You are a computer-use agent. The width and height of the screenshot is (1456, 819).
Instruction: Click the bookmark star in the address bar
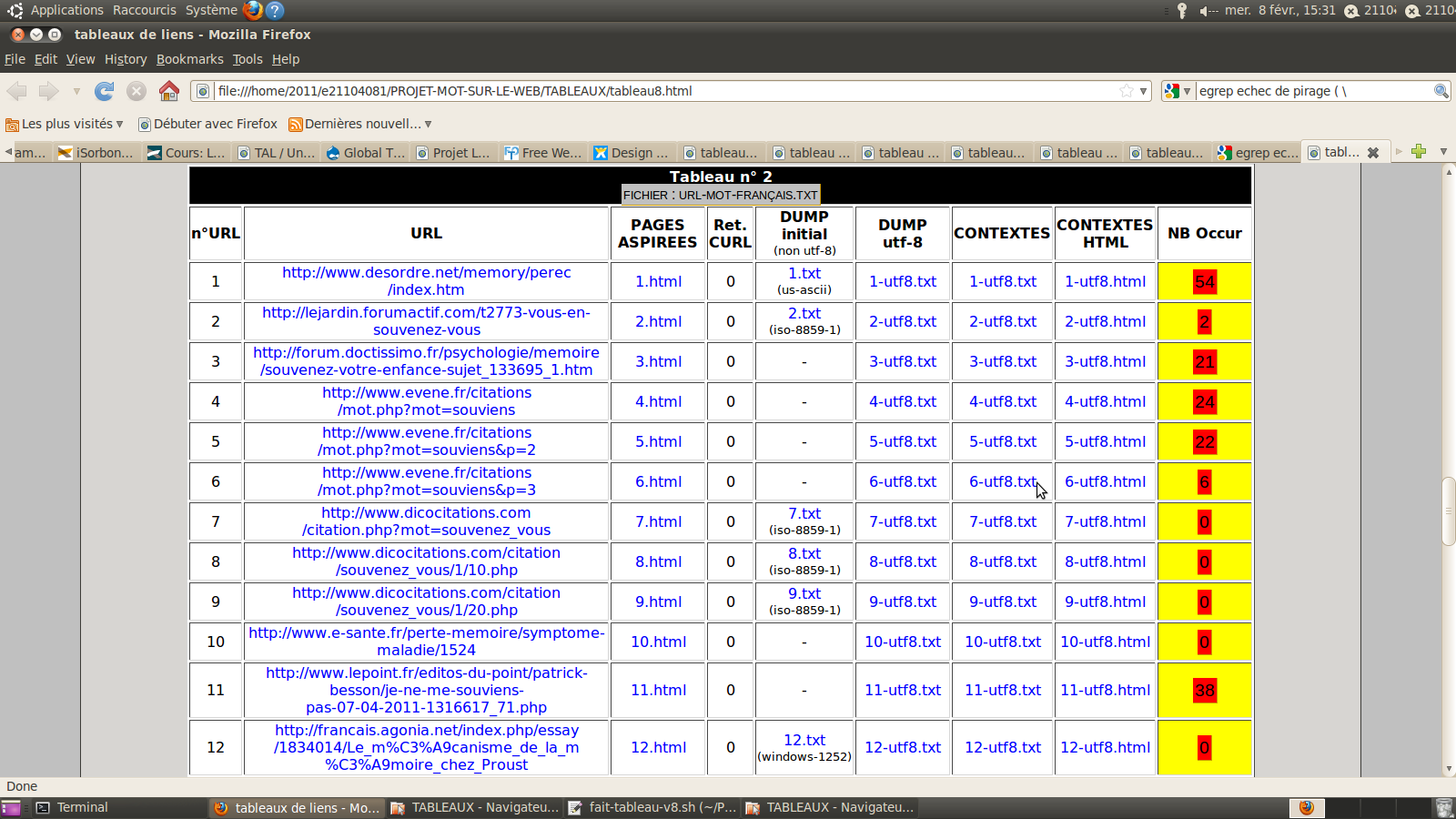pyautogui.click(x=1127, y=91)
